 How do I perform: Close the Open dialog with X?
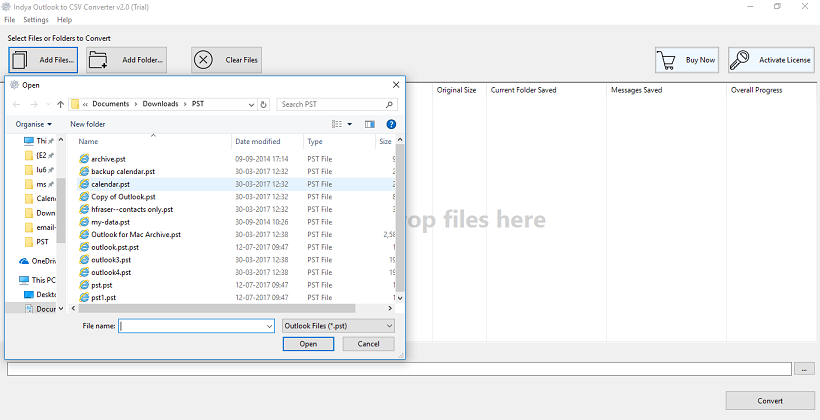[x=396, y=85]
